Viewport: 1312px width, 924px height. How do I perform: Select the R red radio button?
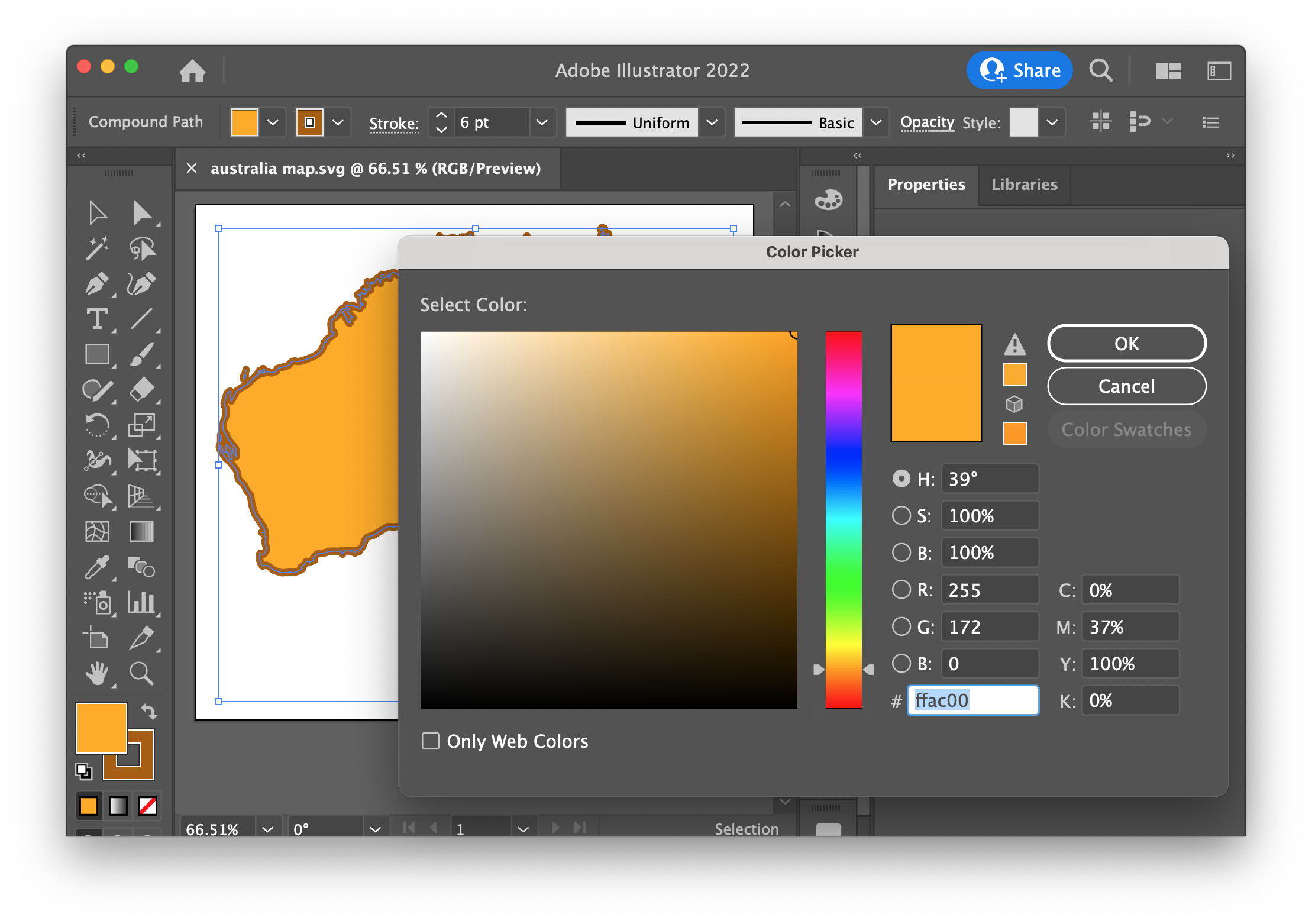(901, 589)
